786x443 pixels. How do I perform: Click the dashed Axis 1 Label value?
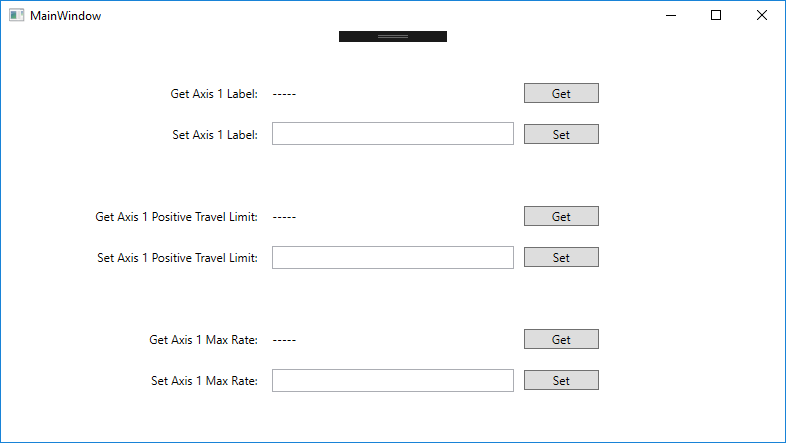click(x=284, y=94)
